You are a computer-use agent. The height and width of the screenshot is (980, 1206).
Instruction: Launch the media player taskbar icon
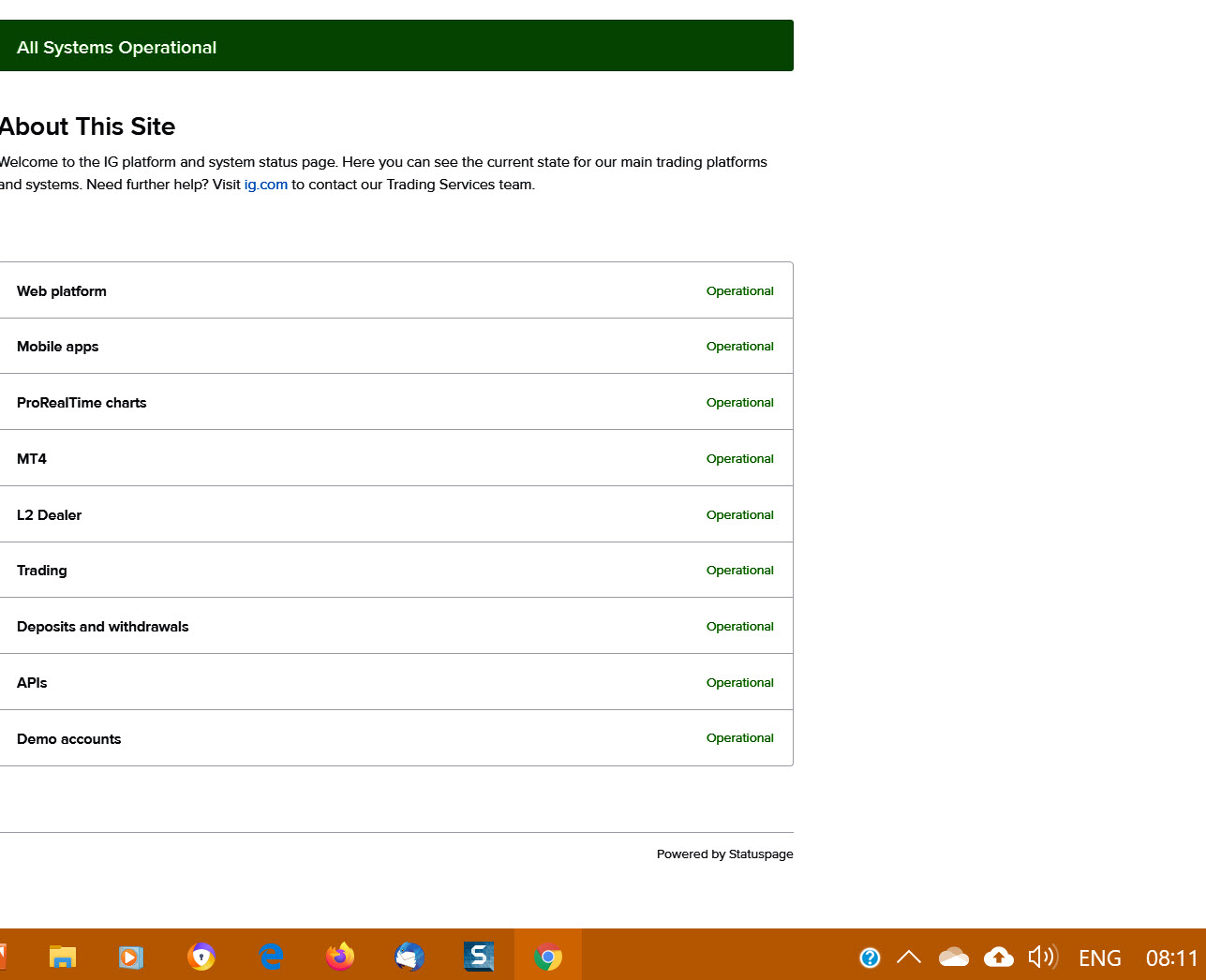[x=131, y=957]
